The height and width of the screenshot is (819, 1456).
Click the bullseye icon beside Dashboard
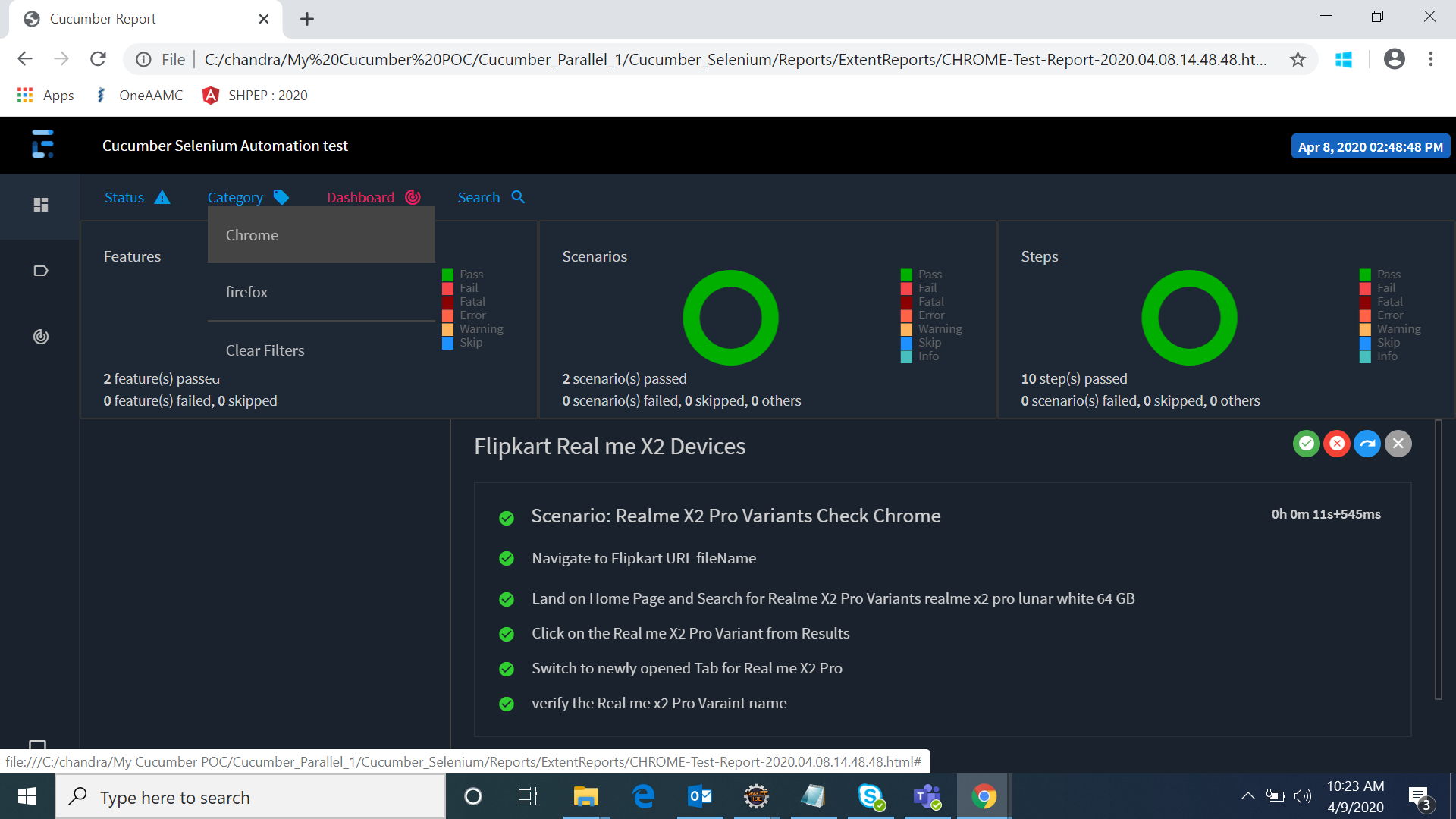413,197
